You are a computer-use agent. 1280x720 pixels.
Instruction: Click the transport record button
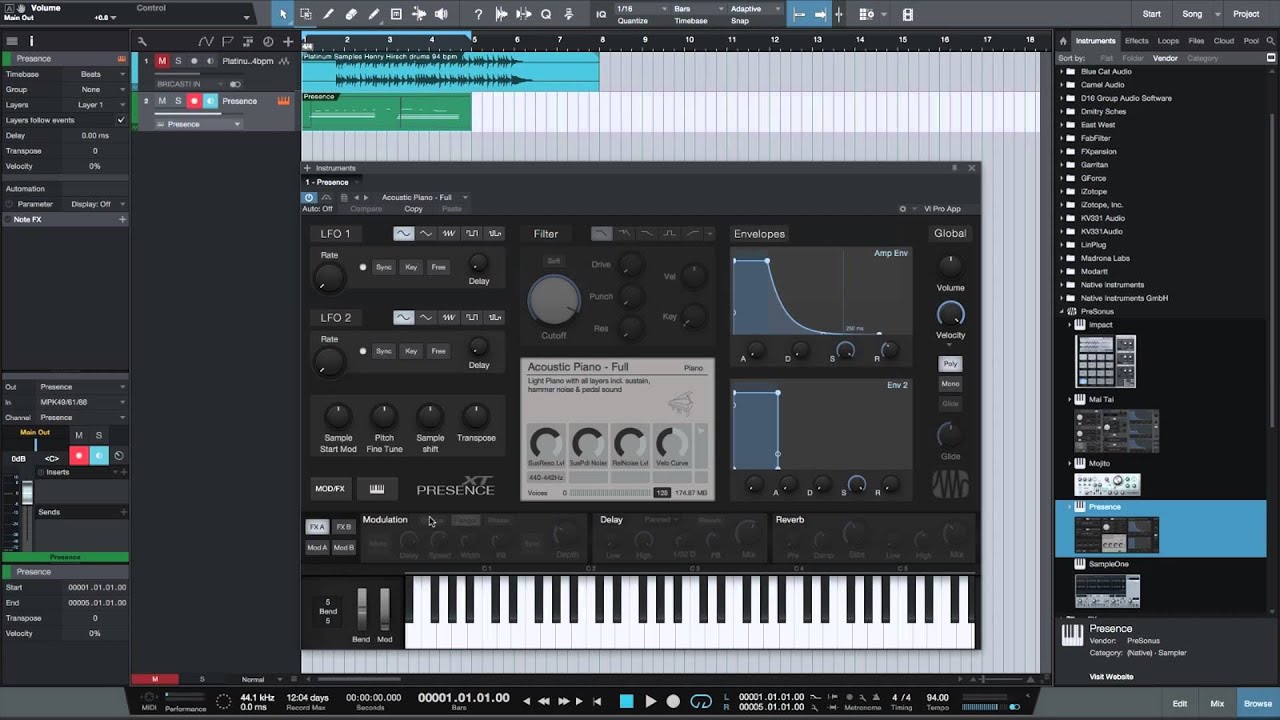click(673, 701)
